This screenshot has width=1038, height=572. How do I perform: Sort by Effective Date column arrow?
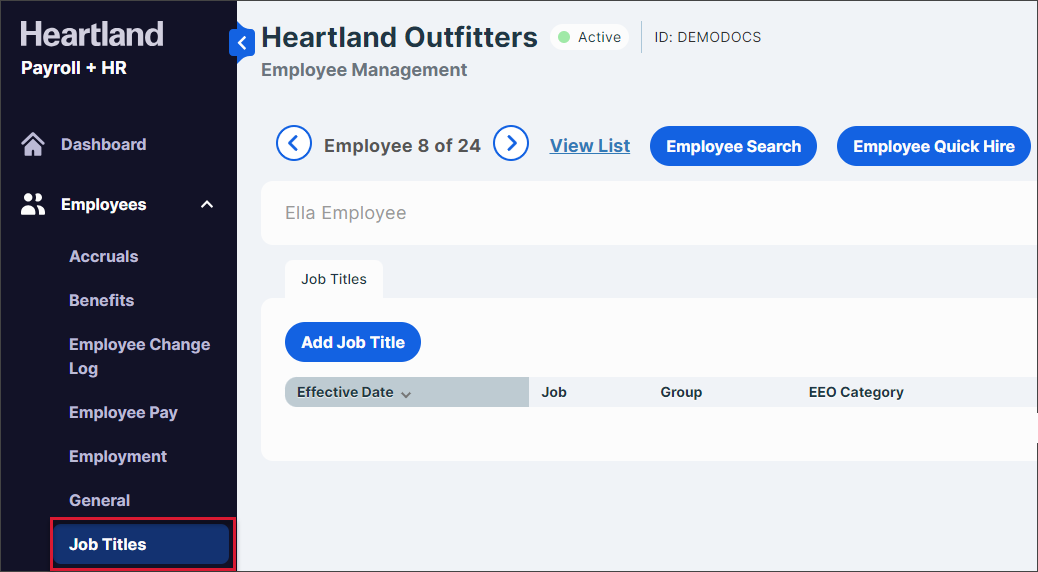(x=406, y=394)
